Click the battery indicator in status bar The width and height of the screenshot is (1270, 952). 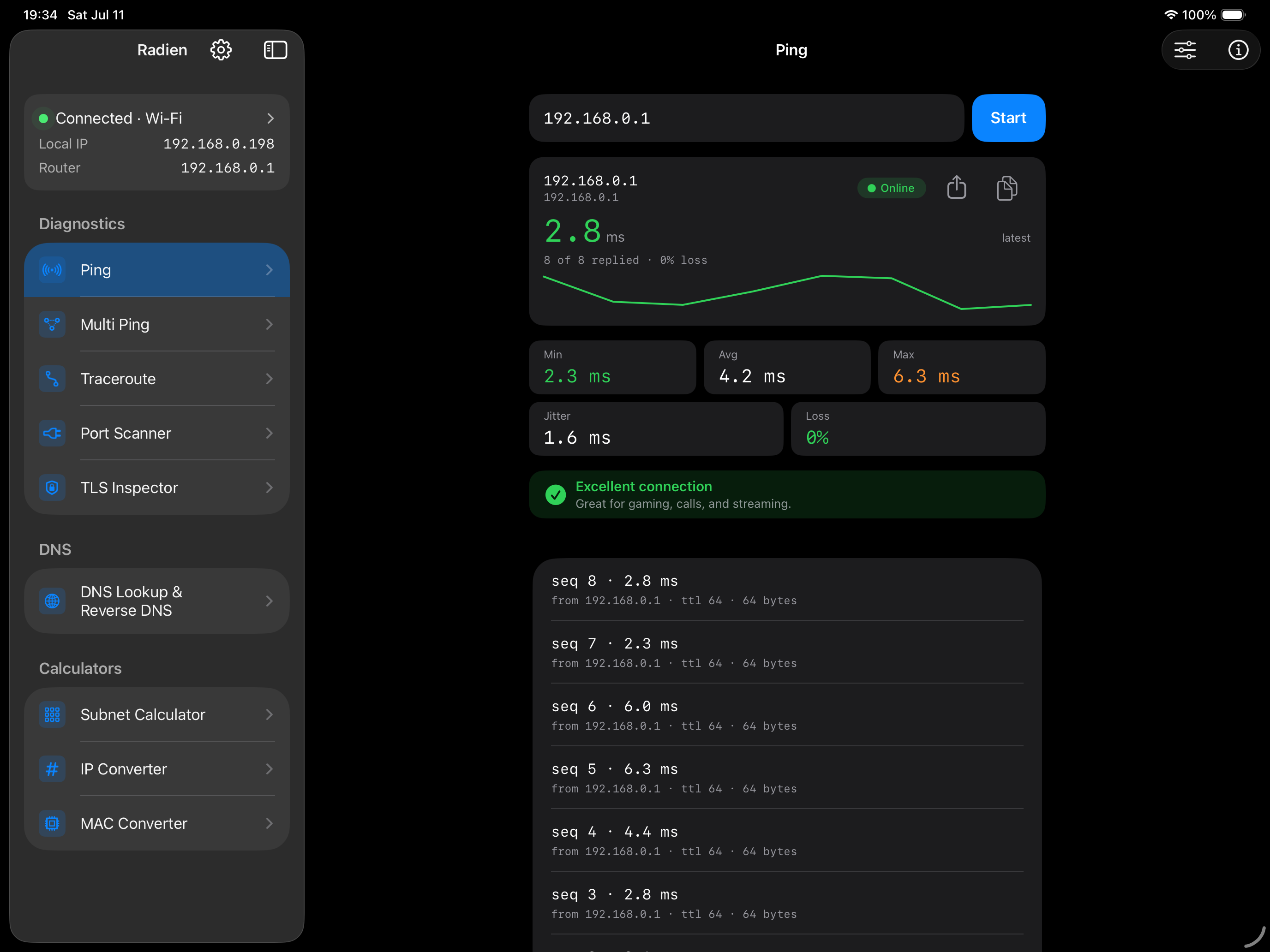point(1233,15)
